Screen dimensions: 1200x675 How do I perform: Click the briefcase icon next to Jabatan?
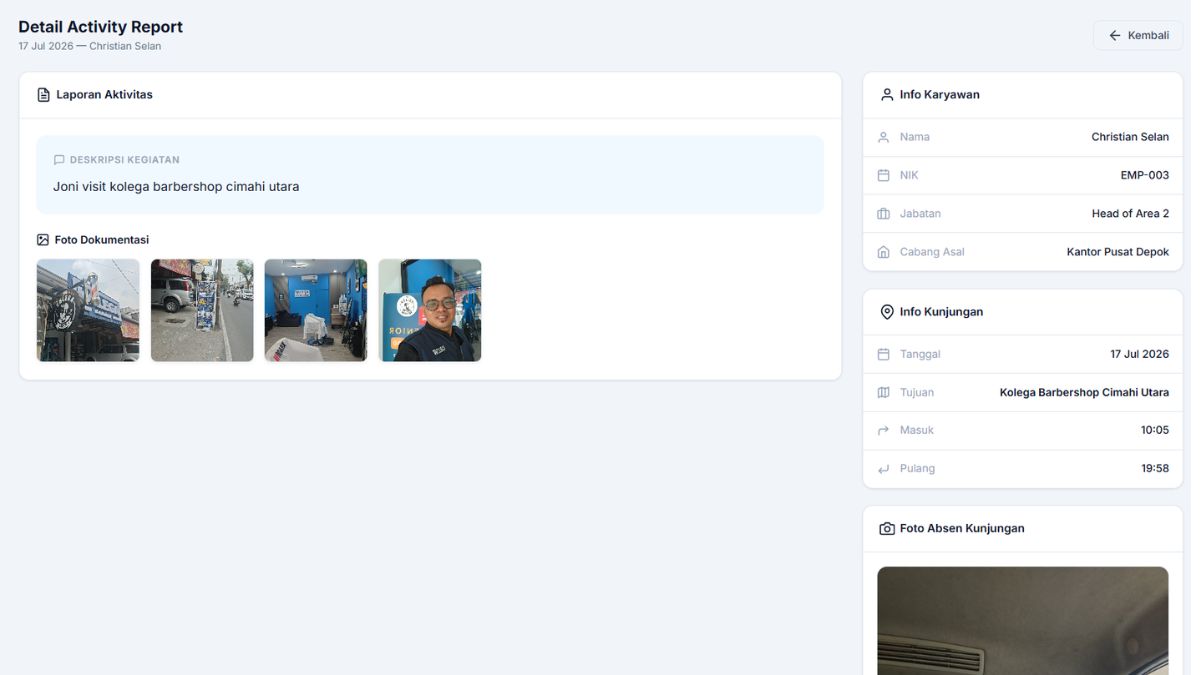(x=883, y=214)
